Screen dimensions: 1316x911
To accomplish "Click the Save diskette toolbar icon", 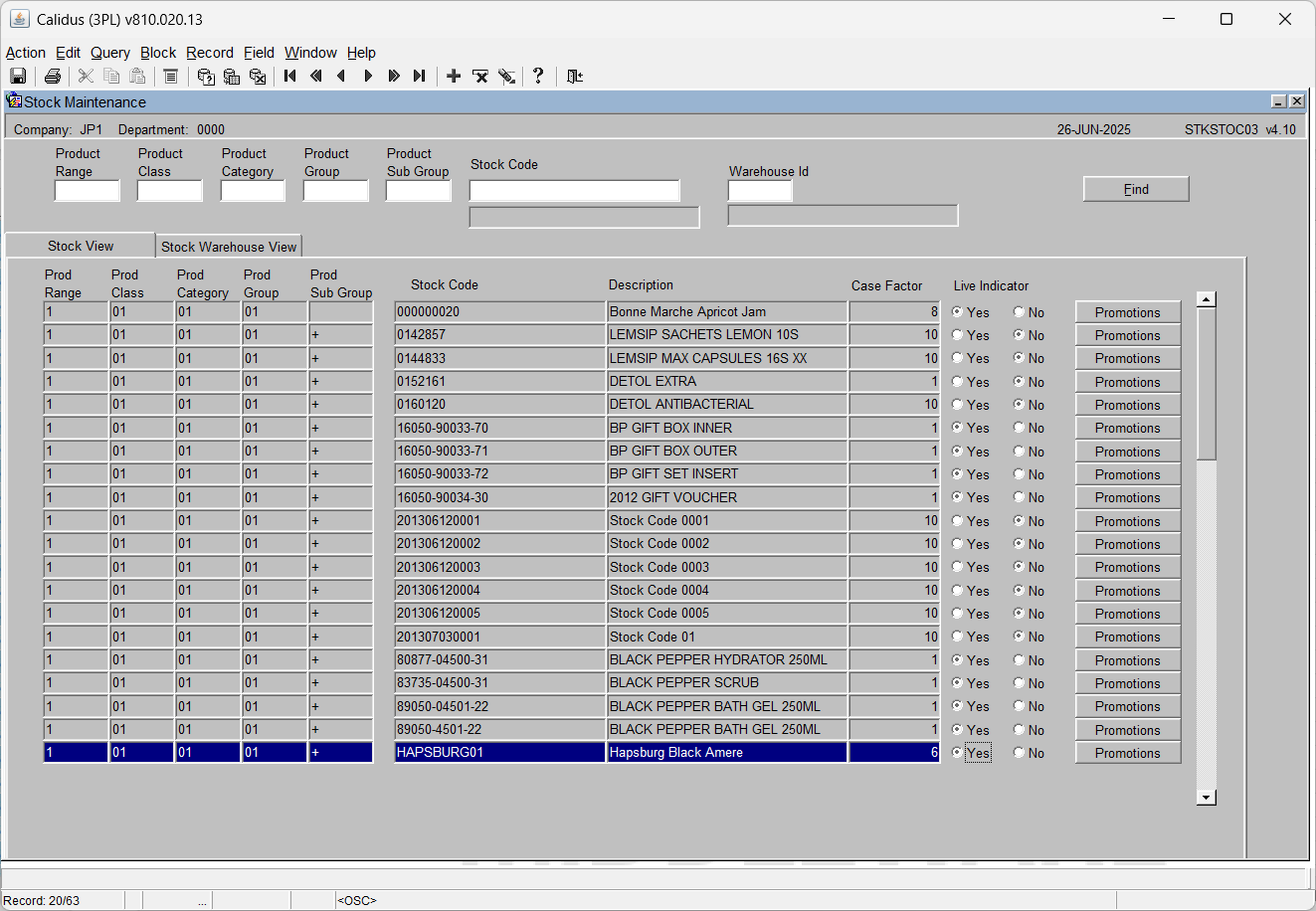I will click(x=18, y=77).
